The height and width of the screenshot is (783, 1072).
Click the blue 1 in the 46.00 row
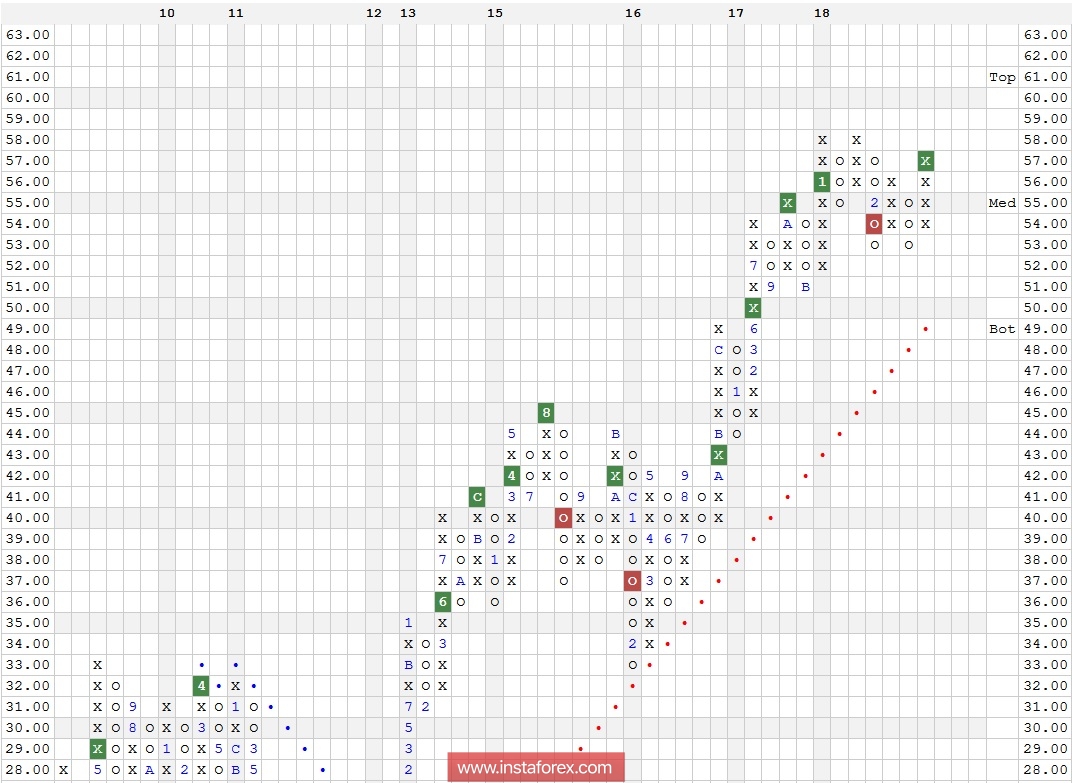[x=736, y=392]
